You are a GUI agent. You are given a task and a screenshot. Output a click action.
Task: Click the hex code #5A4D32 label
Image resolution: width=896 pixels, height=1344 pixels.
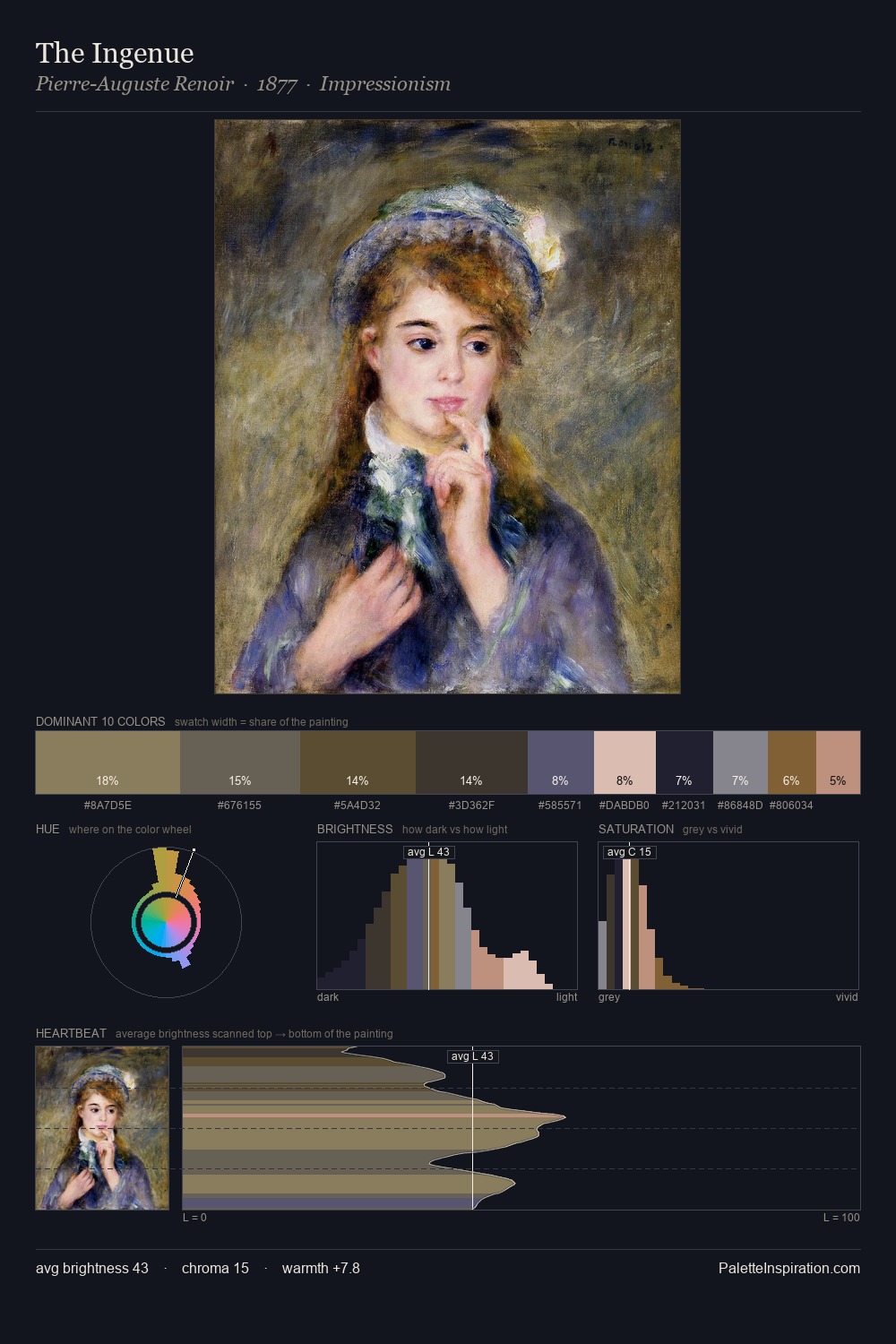(x=358, y=806)
